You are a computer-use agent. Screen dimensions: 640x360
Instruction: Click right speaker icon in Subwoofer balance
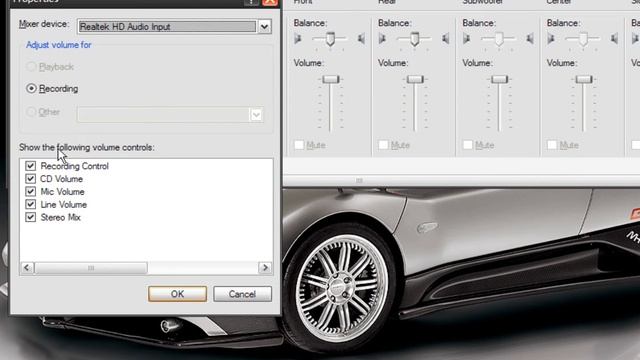(x=530, y=39)
